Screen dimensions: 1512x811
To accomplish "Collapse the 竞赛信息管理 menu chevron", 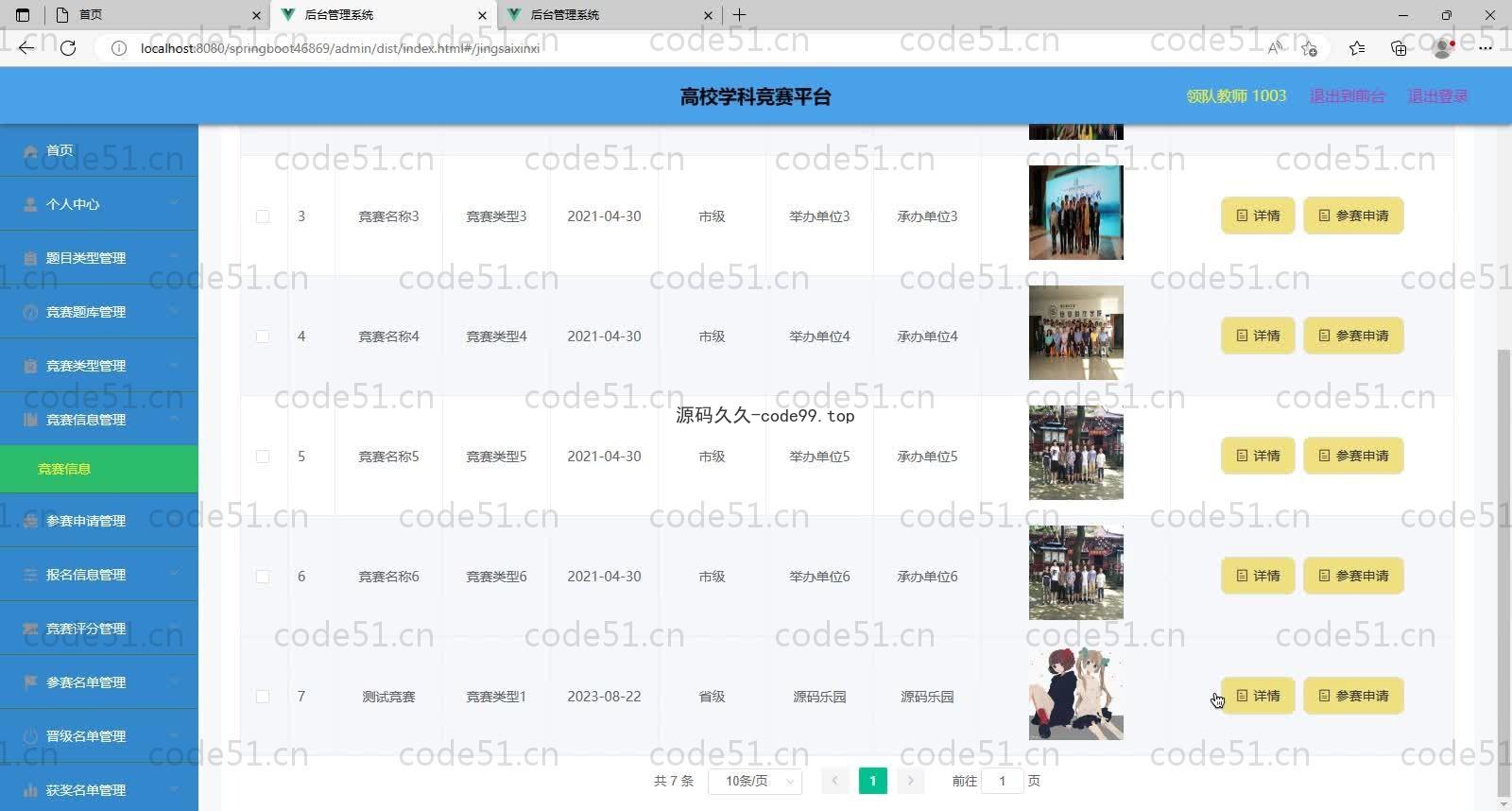I will point(174,419).
